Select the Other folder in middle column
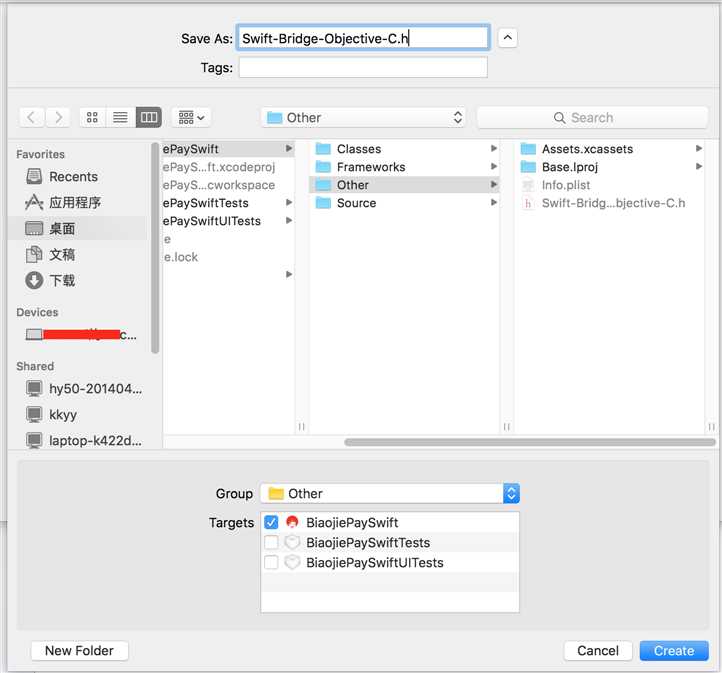 pos(404,185)
